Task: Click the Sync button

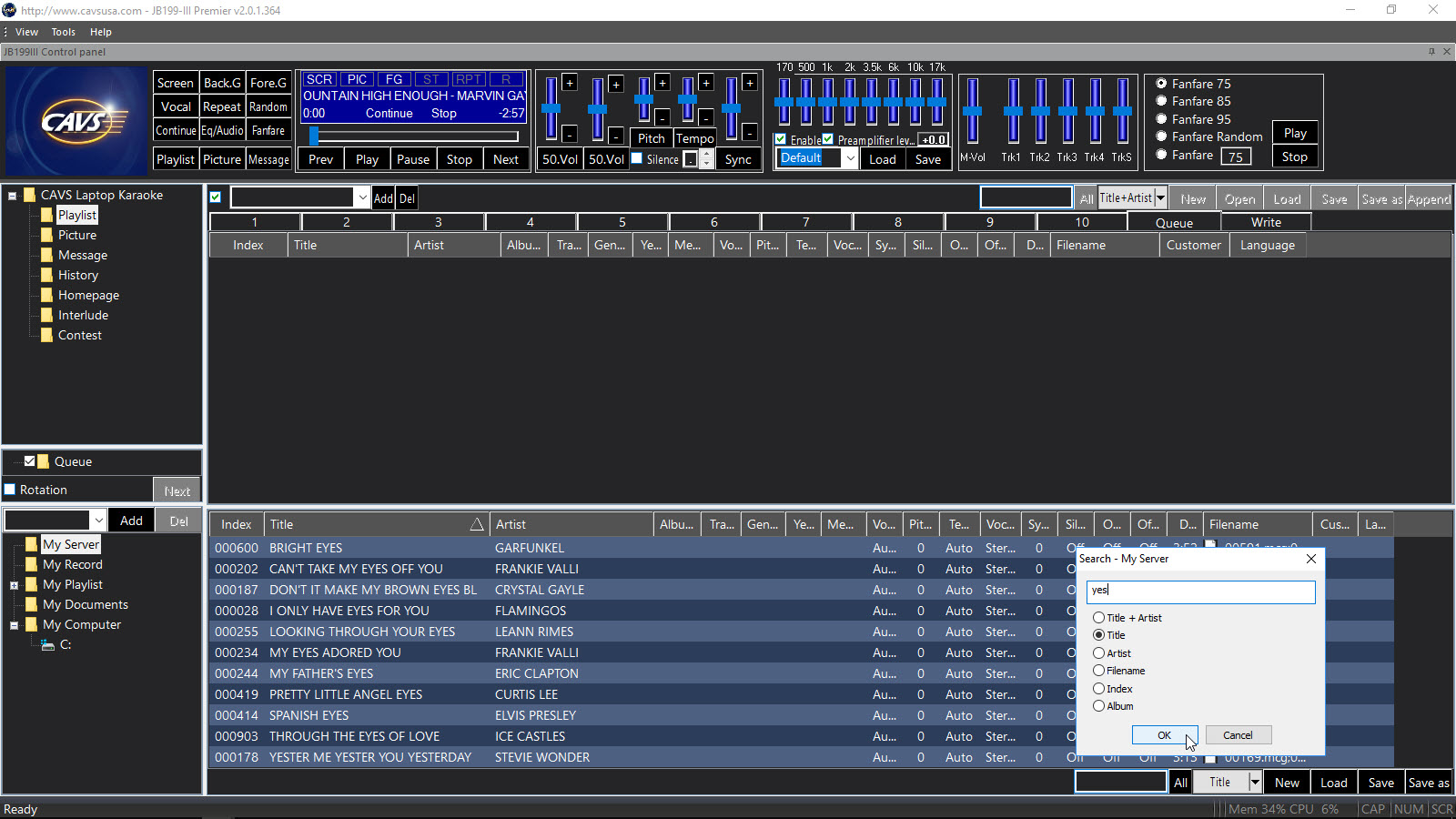Action: tap(738, 159)
